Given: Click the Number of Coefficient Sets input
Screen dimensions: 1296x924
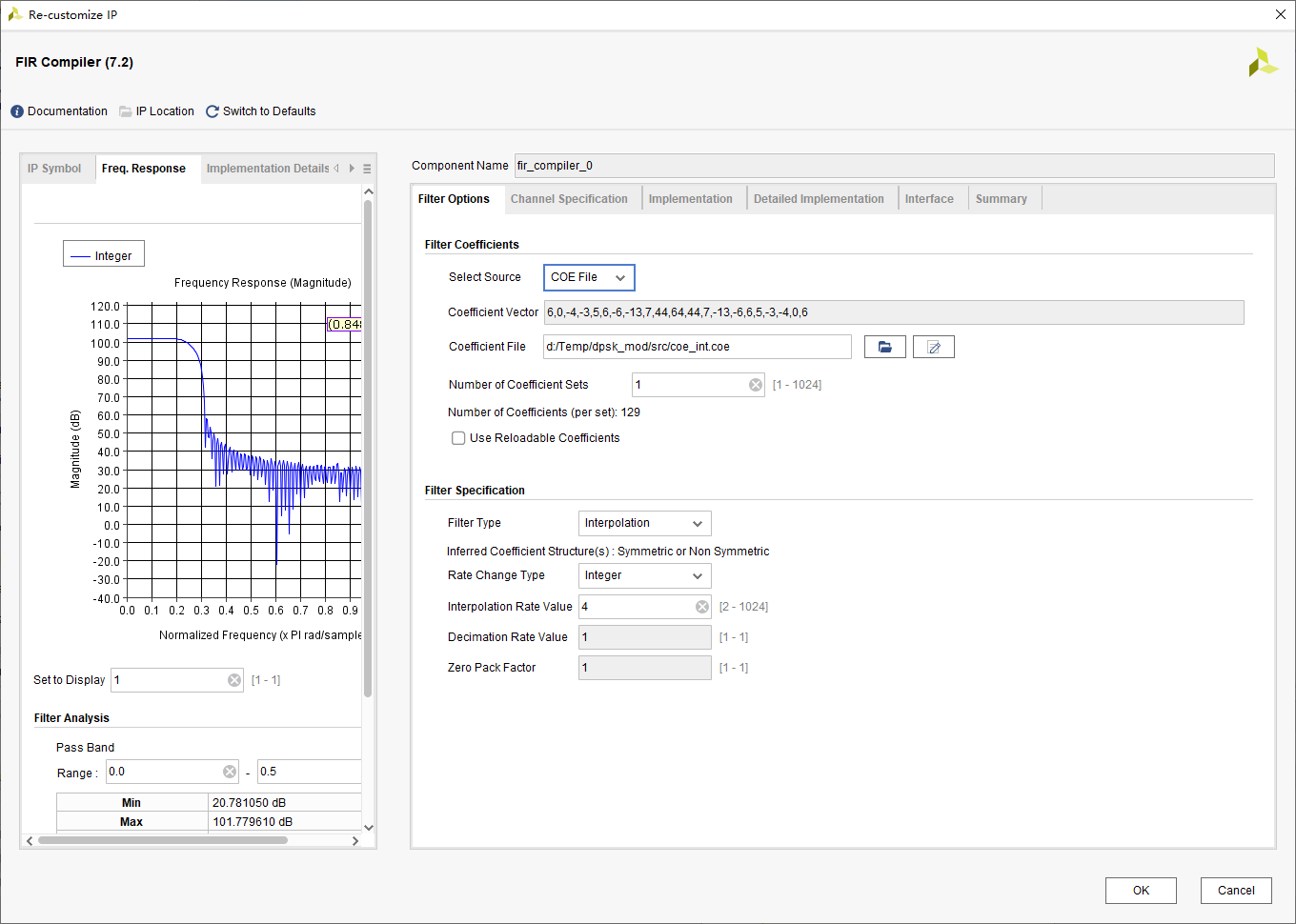Looking at the screenshot, I should pos(698,385).
